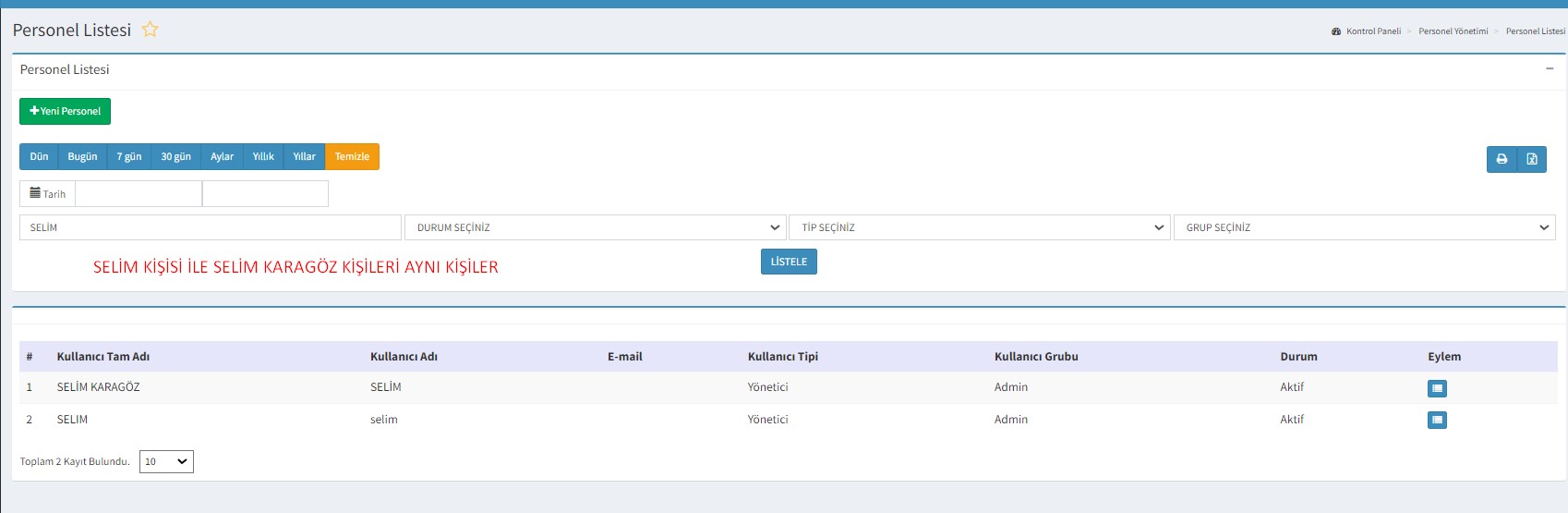Click the Tarih calendar icon

tap(35, 193)
